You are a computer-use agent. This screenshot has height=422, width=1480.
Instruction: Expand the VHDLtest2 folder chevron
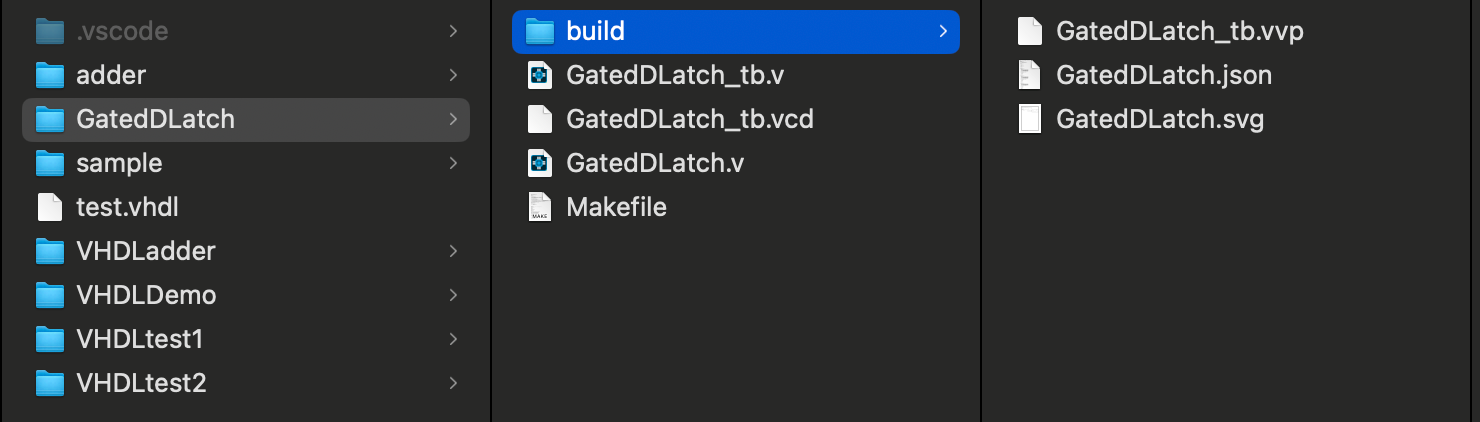click(x=453, y=383)
